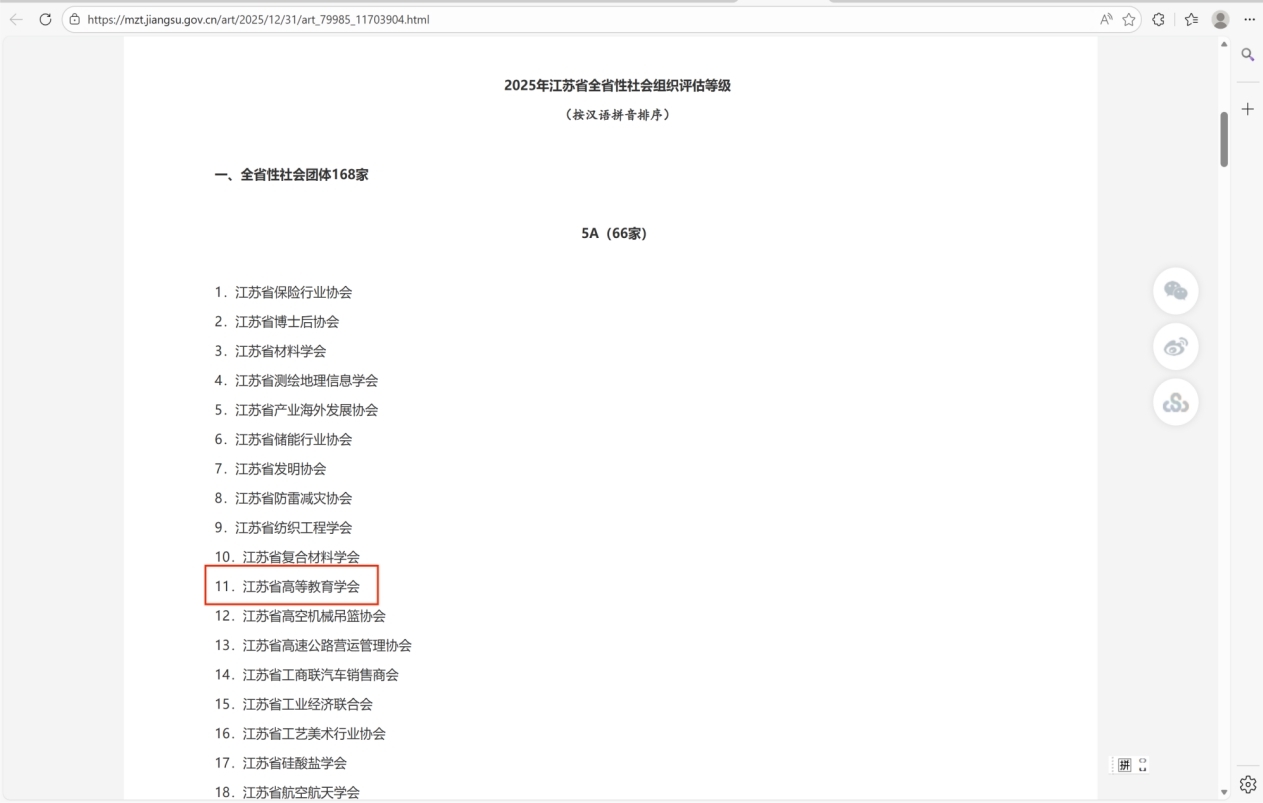Refresh the page with reload icon
Image resolution: width=1263 pixels, height=803 pixels.
pyautogui.click(x=45, y=19)
